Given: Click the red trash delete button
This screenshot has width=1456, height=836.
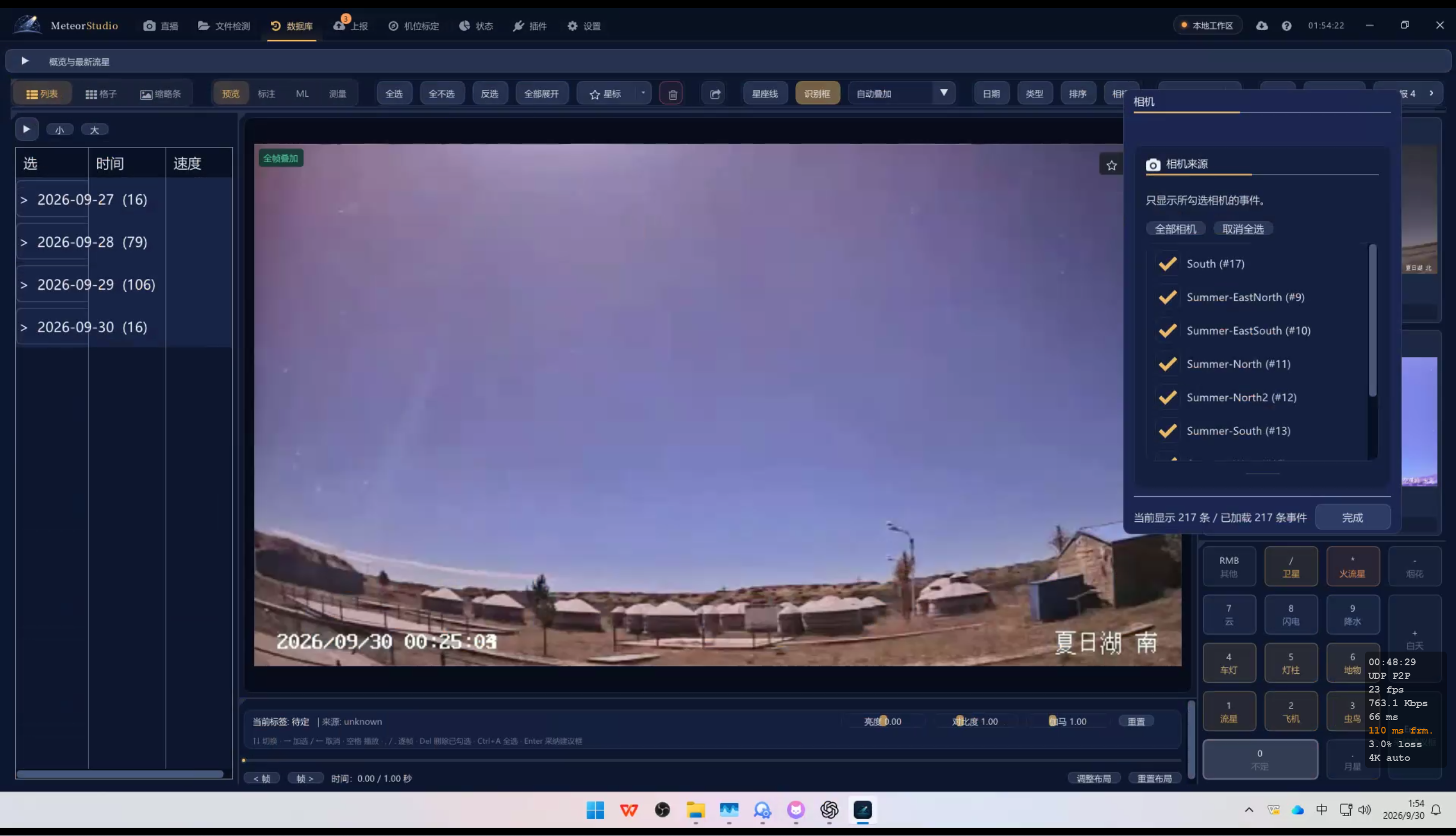Looking at the screenshot, I should [671, 93].
